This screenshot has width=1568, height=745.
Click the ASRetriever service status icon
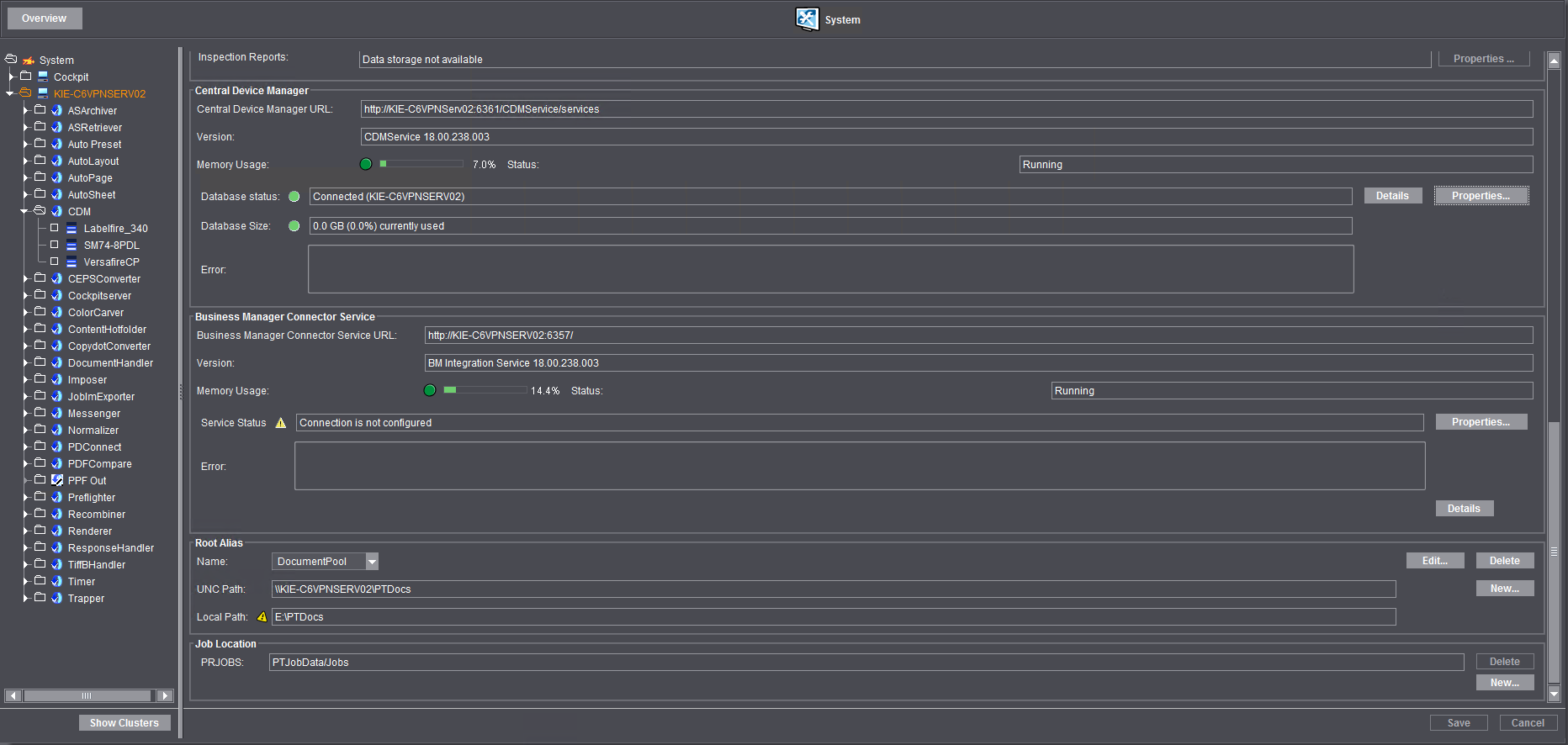click(x=57, y=127)
